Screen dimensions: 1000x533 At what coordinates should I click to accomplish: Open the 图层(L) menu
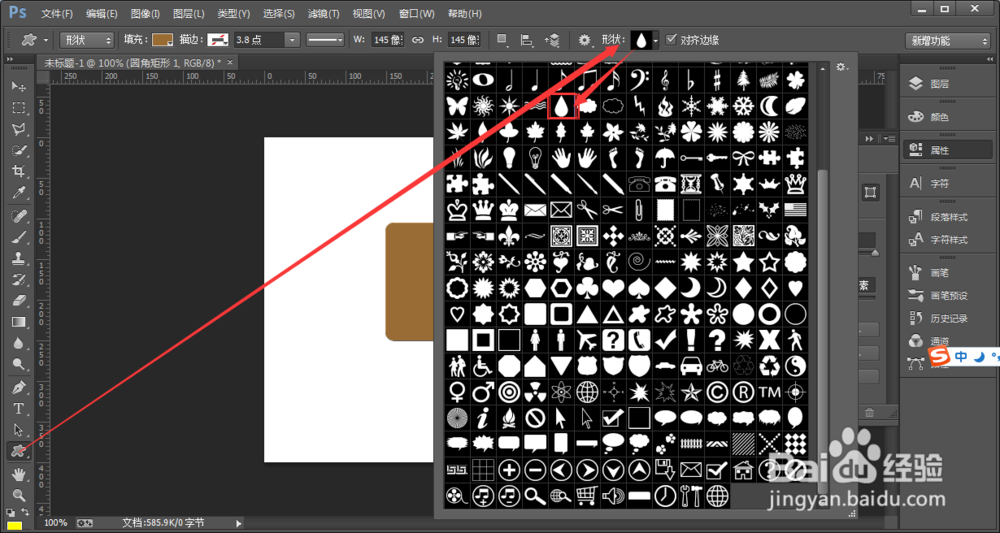coord(189,13)
